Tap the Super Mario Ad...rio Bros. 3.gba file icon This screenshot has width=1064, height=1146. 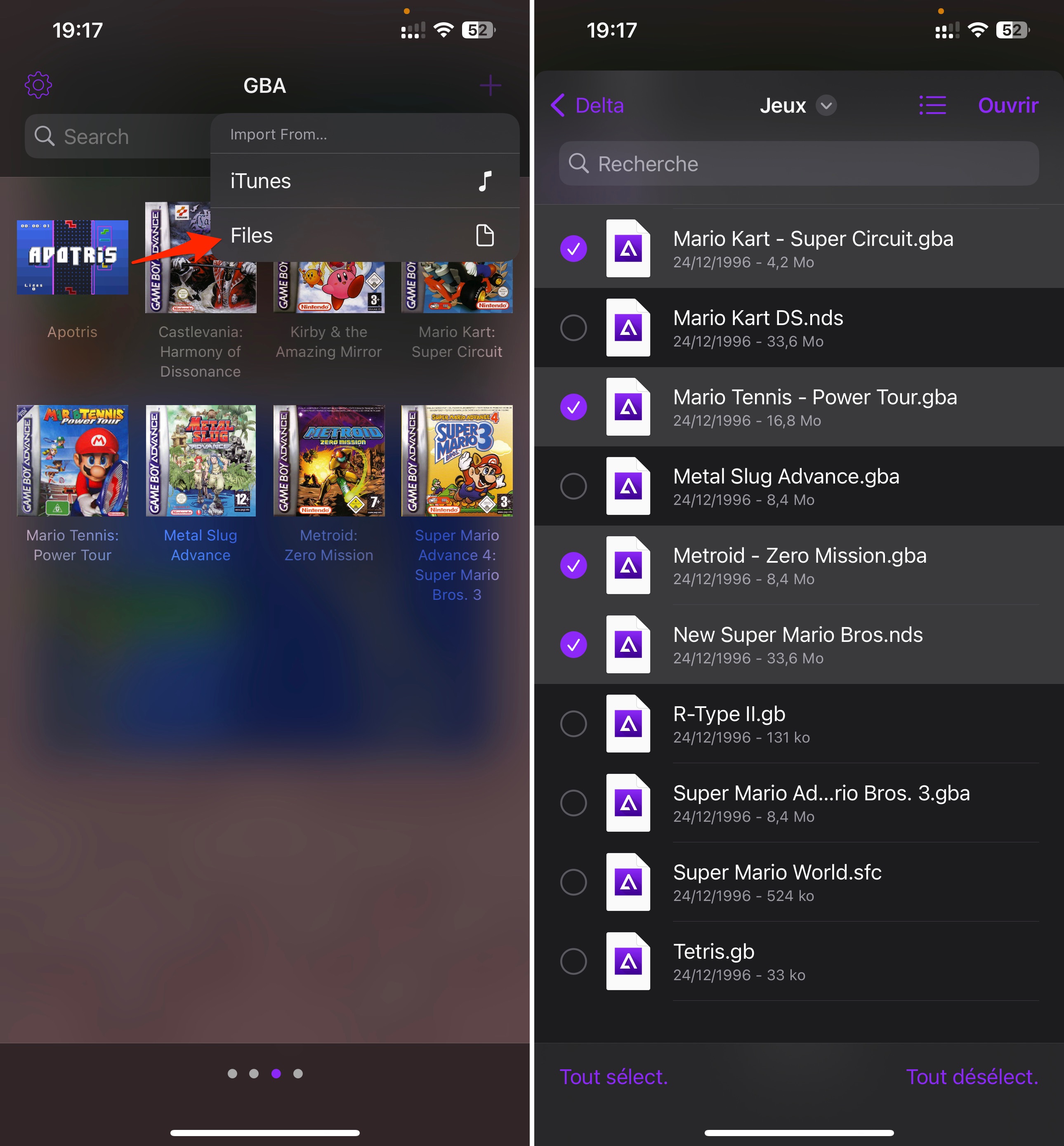pos(628,803)
